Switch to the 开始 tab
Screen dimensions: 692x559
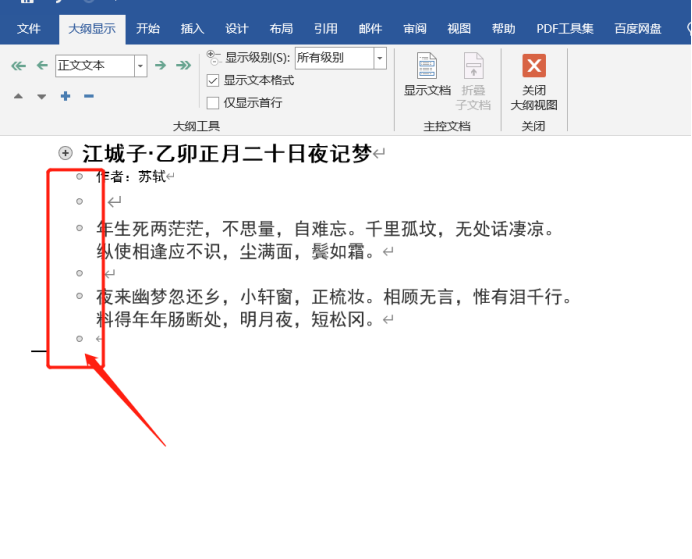pos(148,29)
